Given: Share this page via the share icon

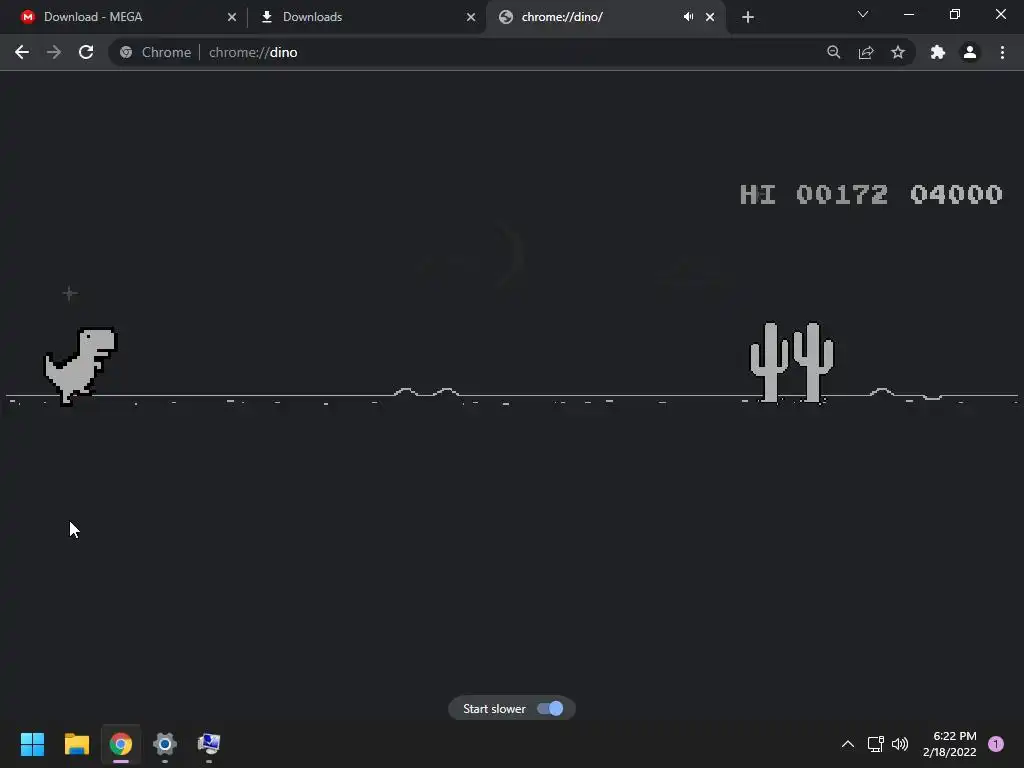Looking at the screenshot, I should coord(866,52).
